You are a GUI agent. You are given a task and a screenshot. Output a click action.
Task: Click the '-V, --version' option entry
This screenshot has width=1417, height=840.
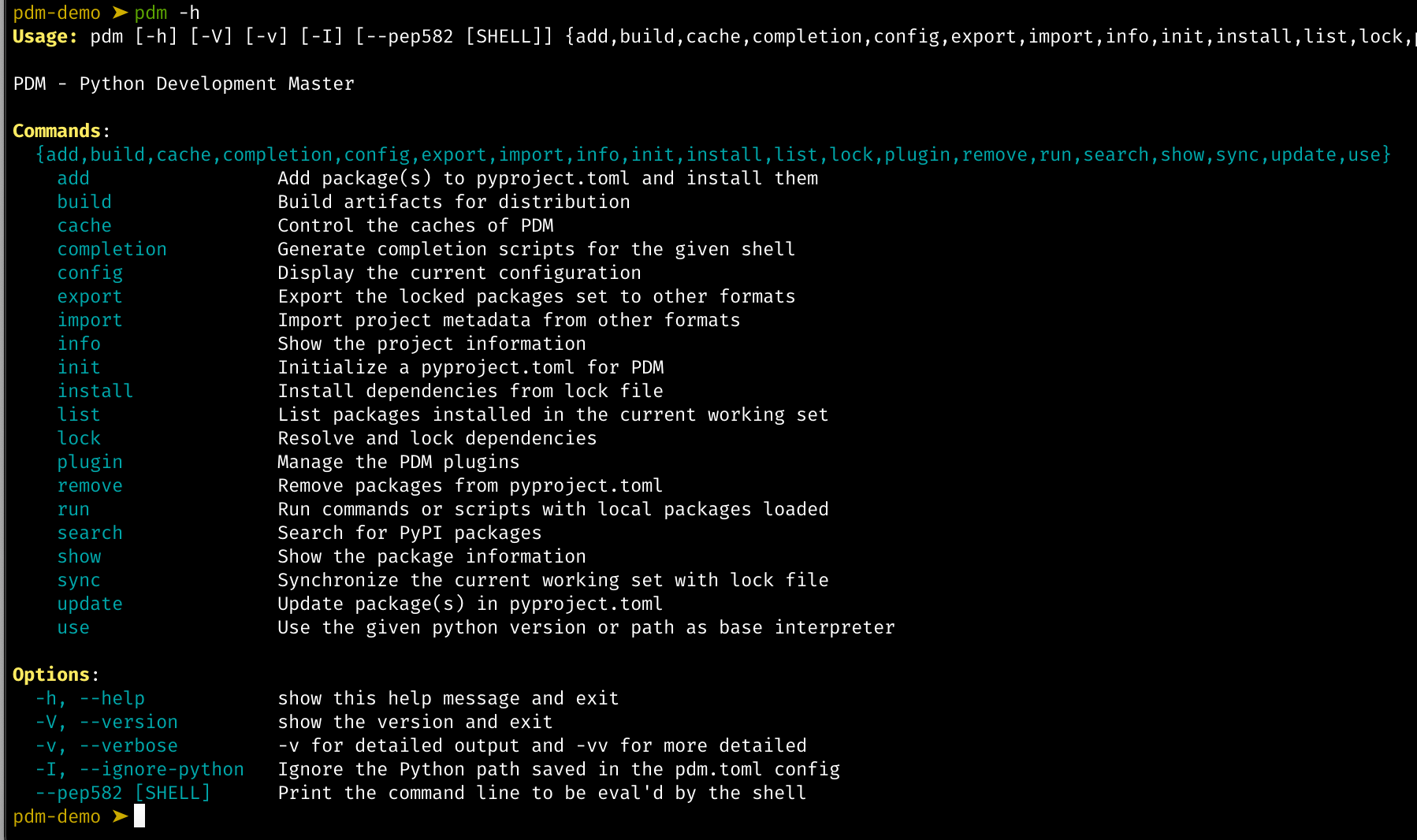[106, 722]
